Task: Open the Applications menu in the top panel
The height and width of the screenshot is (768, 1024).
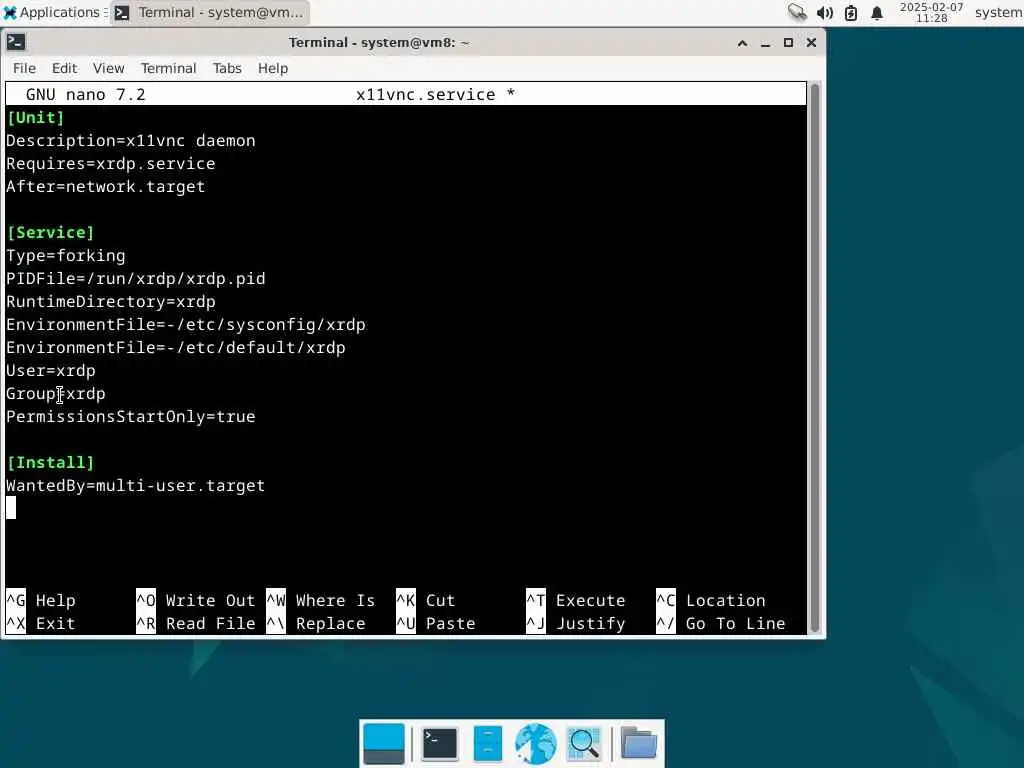Action: [54, 12]
